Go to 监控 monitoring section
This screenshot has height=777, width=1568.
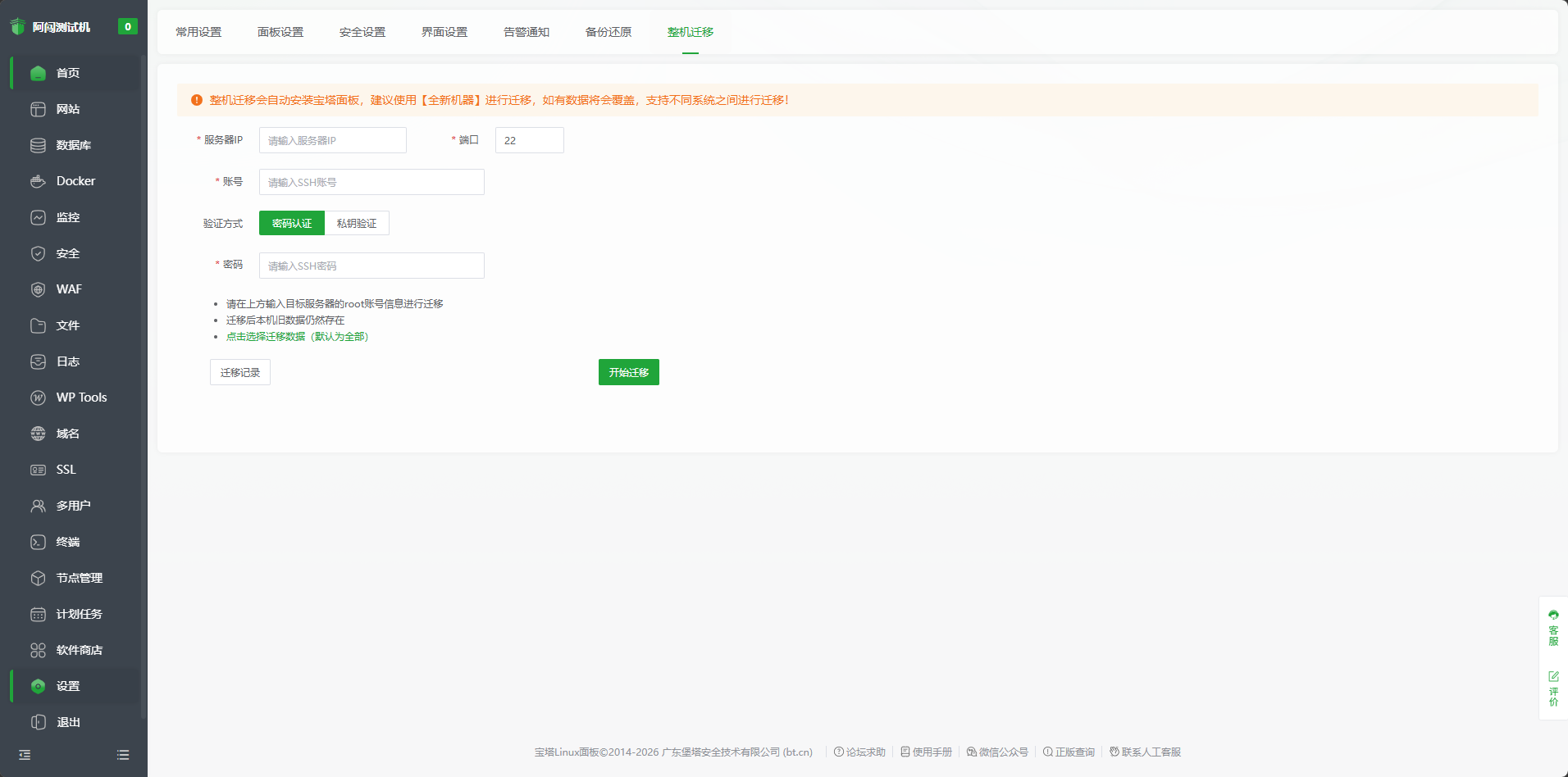[67, 217]
